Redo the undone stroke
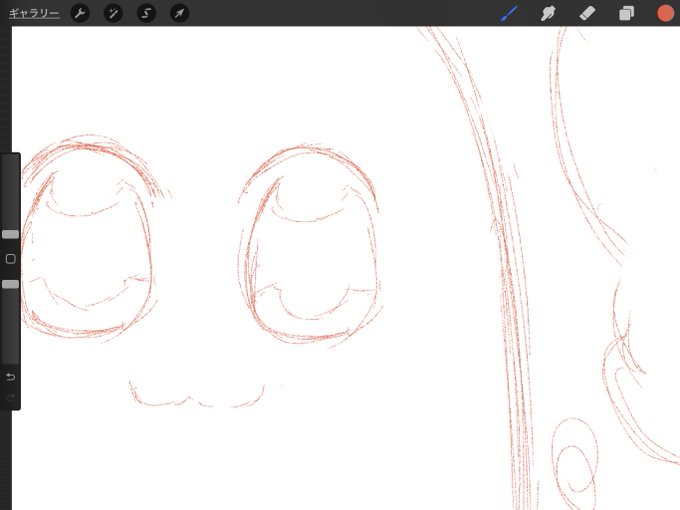 click(x=10, y=398)
